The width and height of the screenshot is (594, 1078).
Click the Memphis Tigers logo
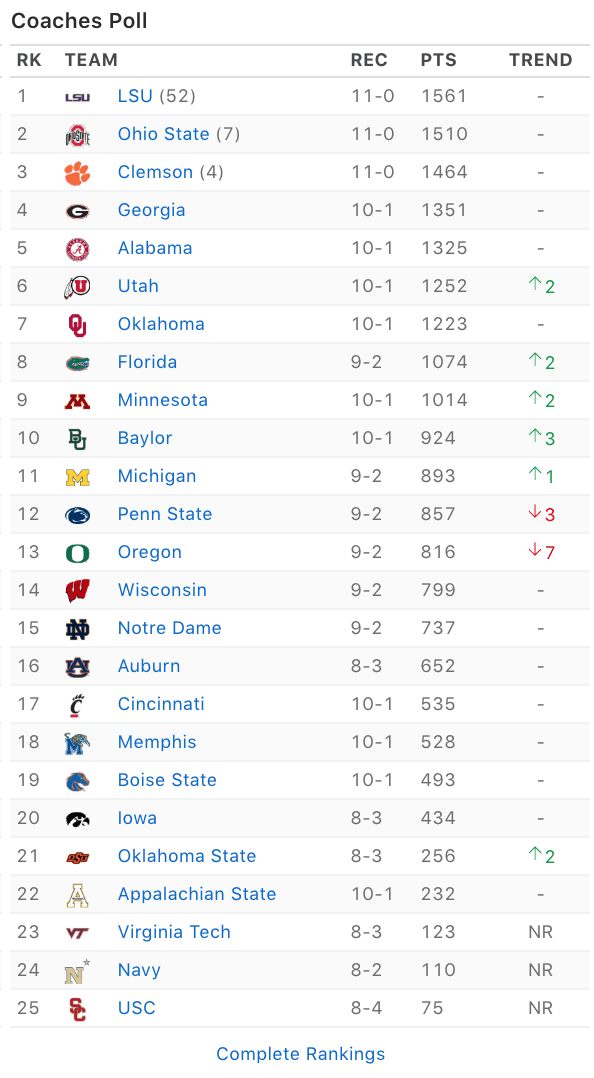tap(78, 743)
